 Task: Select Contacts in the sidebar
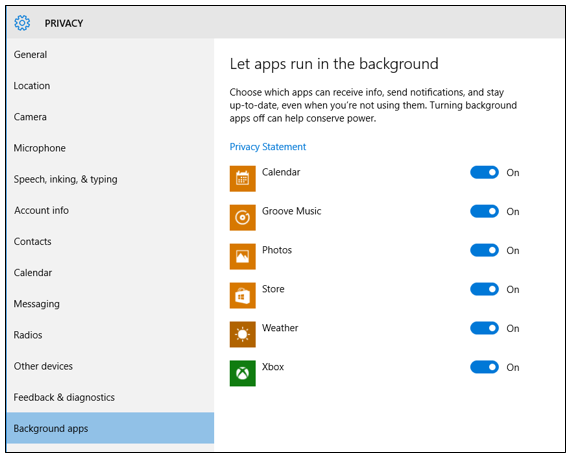coord(110,241)
